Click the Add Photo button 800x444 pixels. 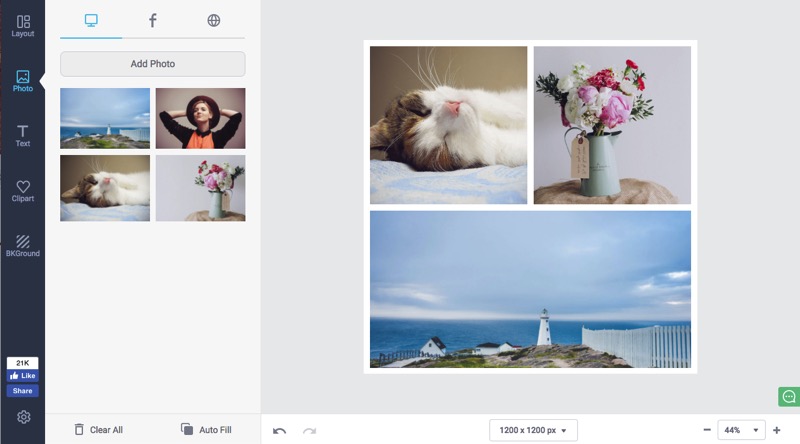click(153, 64)
